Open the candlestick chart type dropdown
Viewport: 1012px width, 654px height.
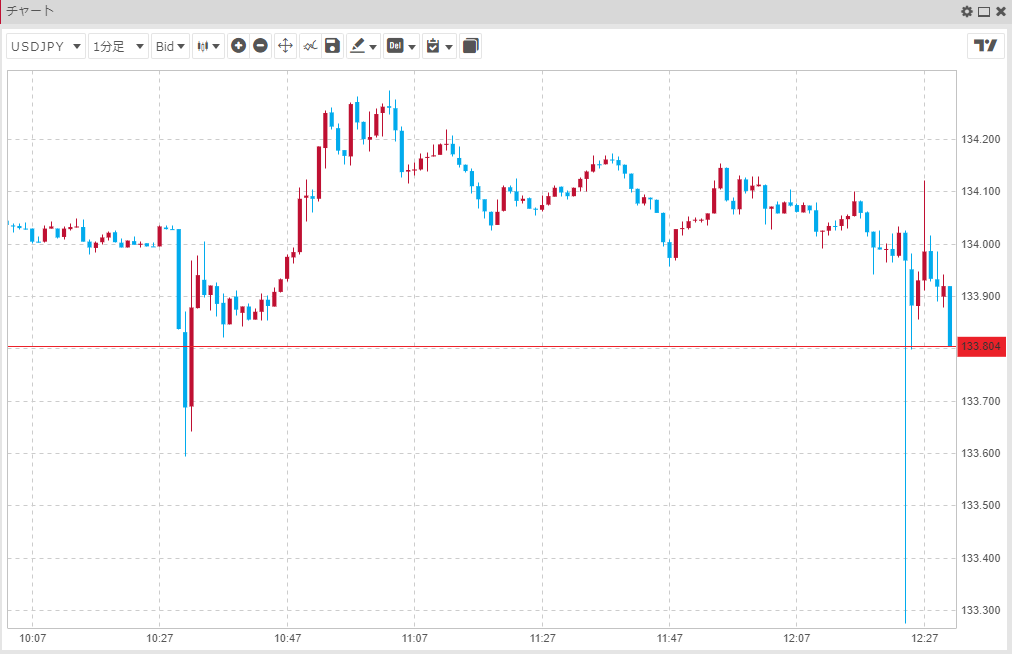pos(208,46)
